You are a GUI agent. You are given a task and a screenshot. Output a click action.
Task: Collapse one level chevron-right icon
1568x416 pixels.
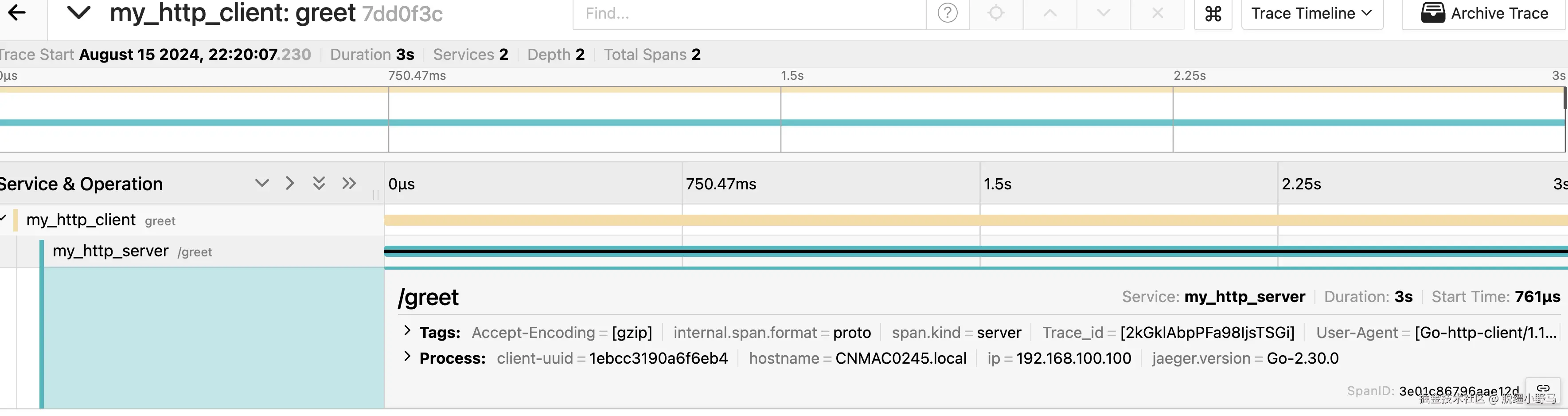point(290,183)
